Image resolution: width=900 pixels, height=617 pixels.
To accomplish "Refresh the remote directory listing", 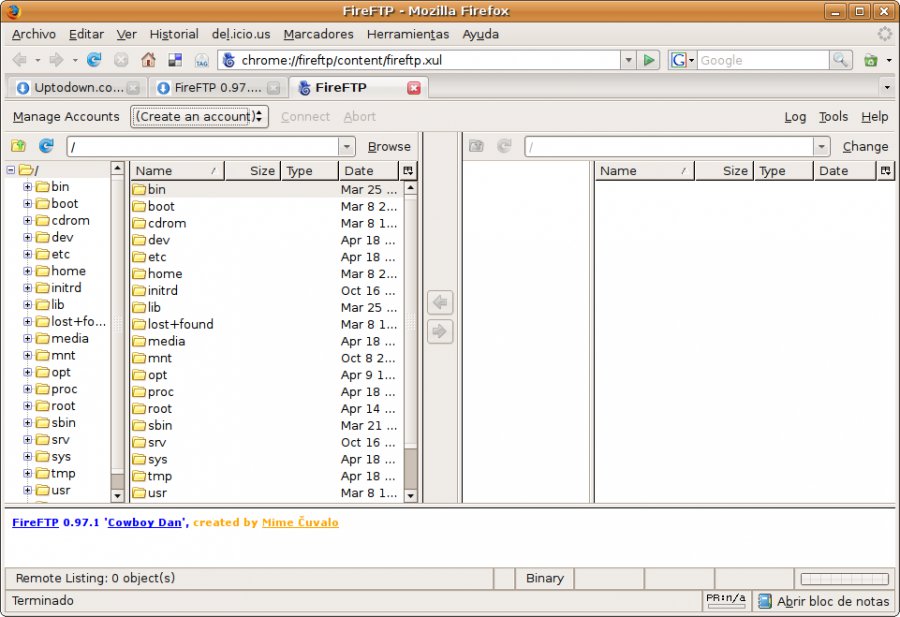I will pyautogui.click(x=504, y=146).
